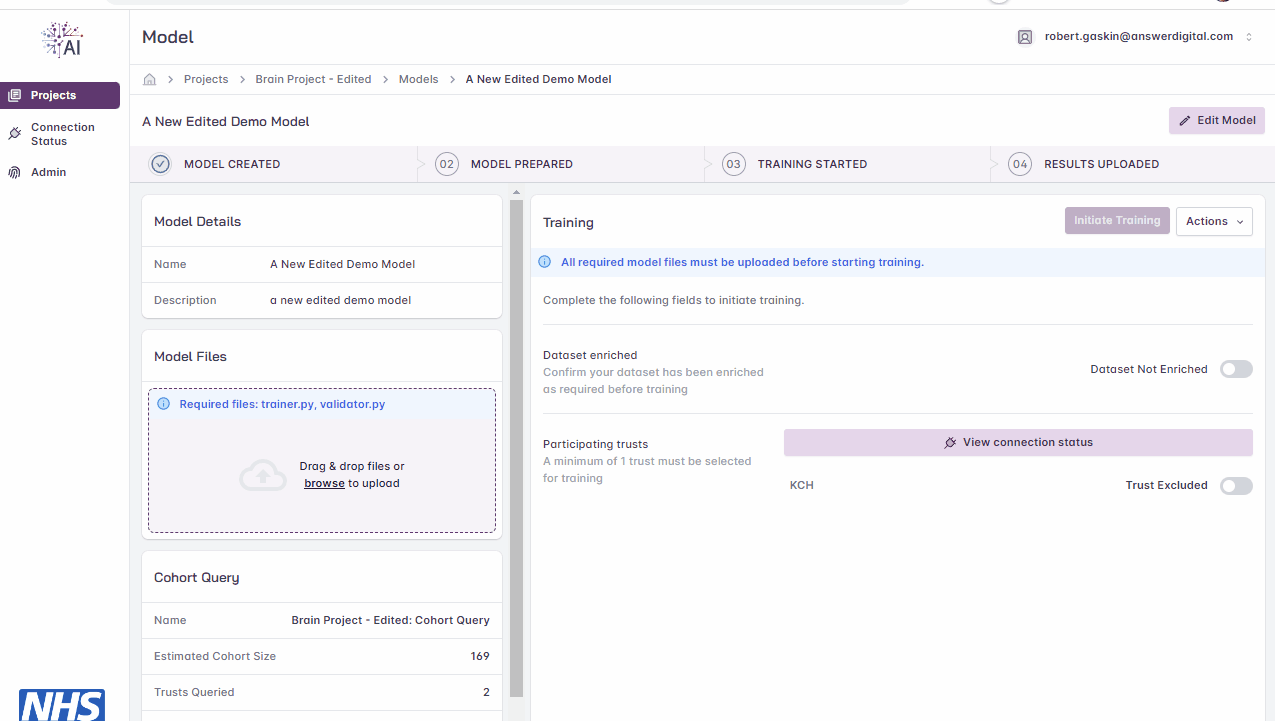Viewport: 1275px width, 721px height.
Task: Click the pencil icon on Edit Model
Action: coord(1185,121)
